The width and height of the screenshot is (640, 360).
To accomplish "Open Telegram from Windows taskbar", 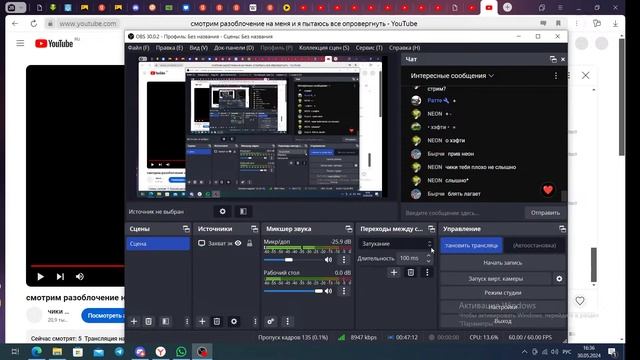I will pos(119,352).
